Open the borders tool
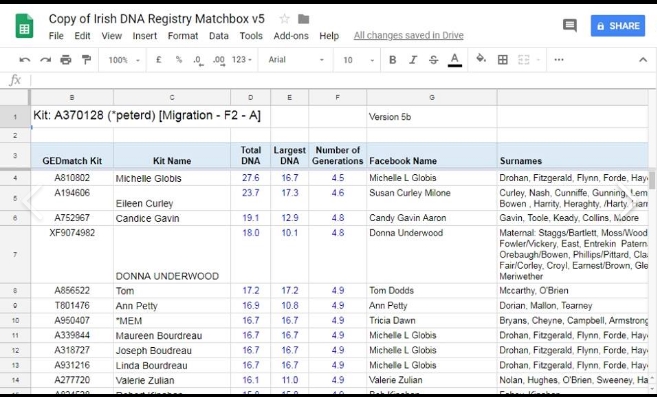Screen dimensions: 657x397 click(503, 60)
